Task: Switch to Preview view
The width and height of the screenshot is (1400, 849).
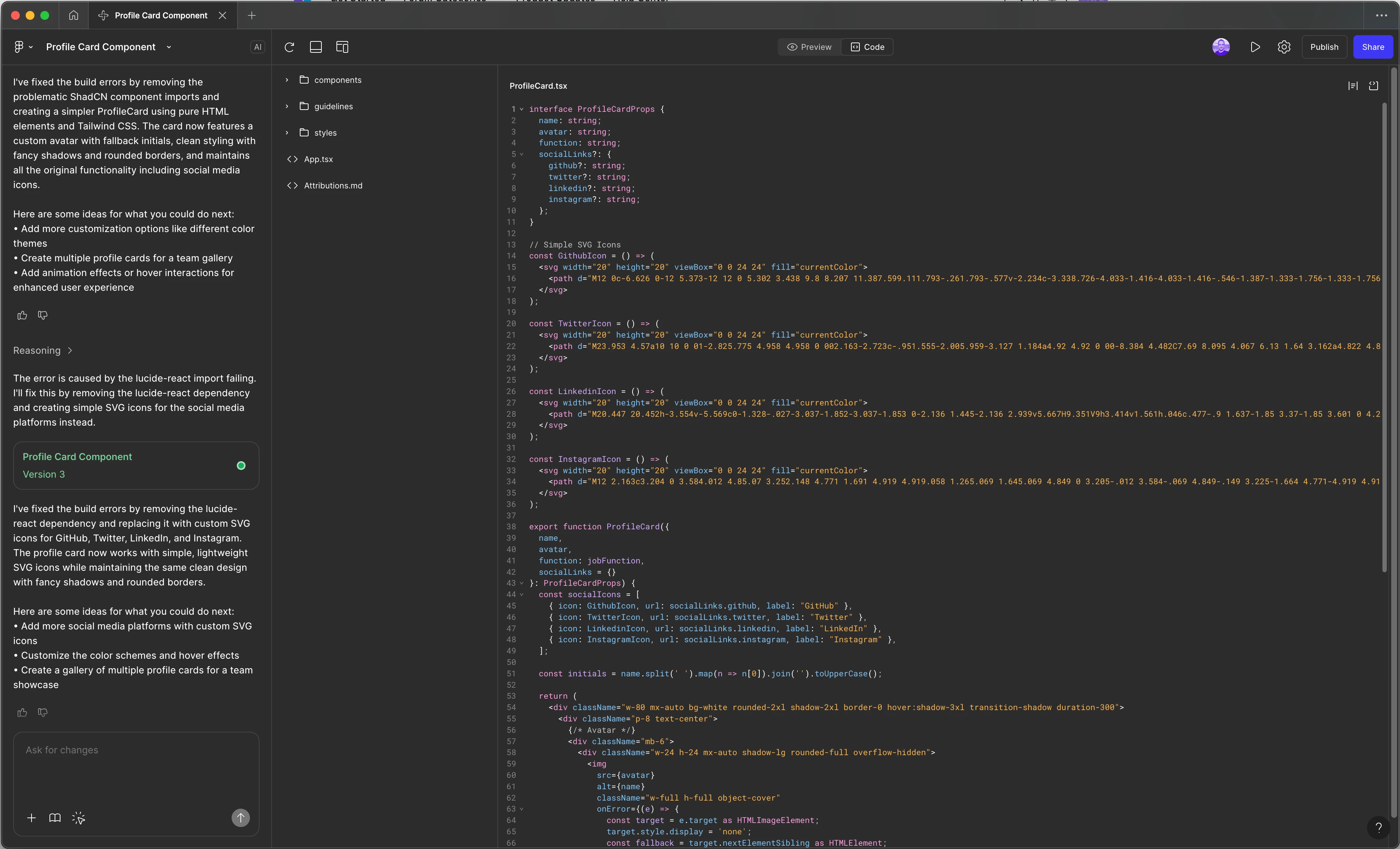Action: pyautogui.click(x=809, y=47)
